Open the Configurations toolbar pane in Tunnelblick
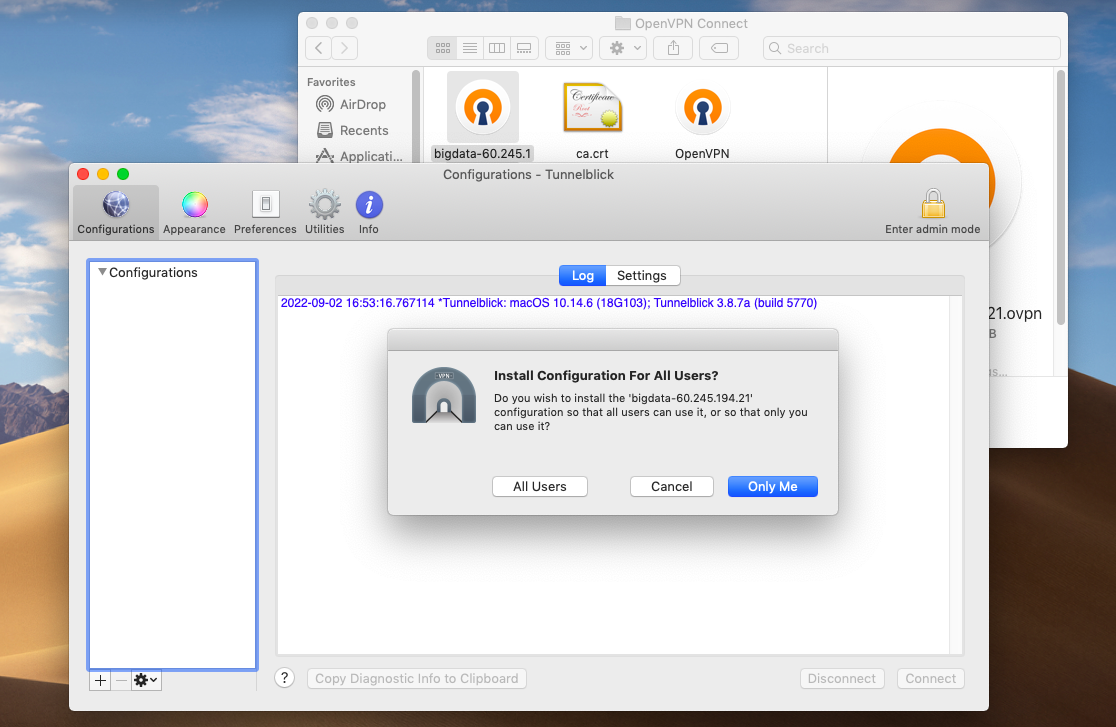The height and width of the screenshot is (727, 1116). [115, 212]
